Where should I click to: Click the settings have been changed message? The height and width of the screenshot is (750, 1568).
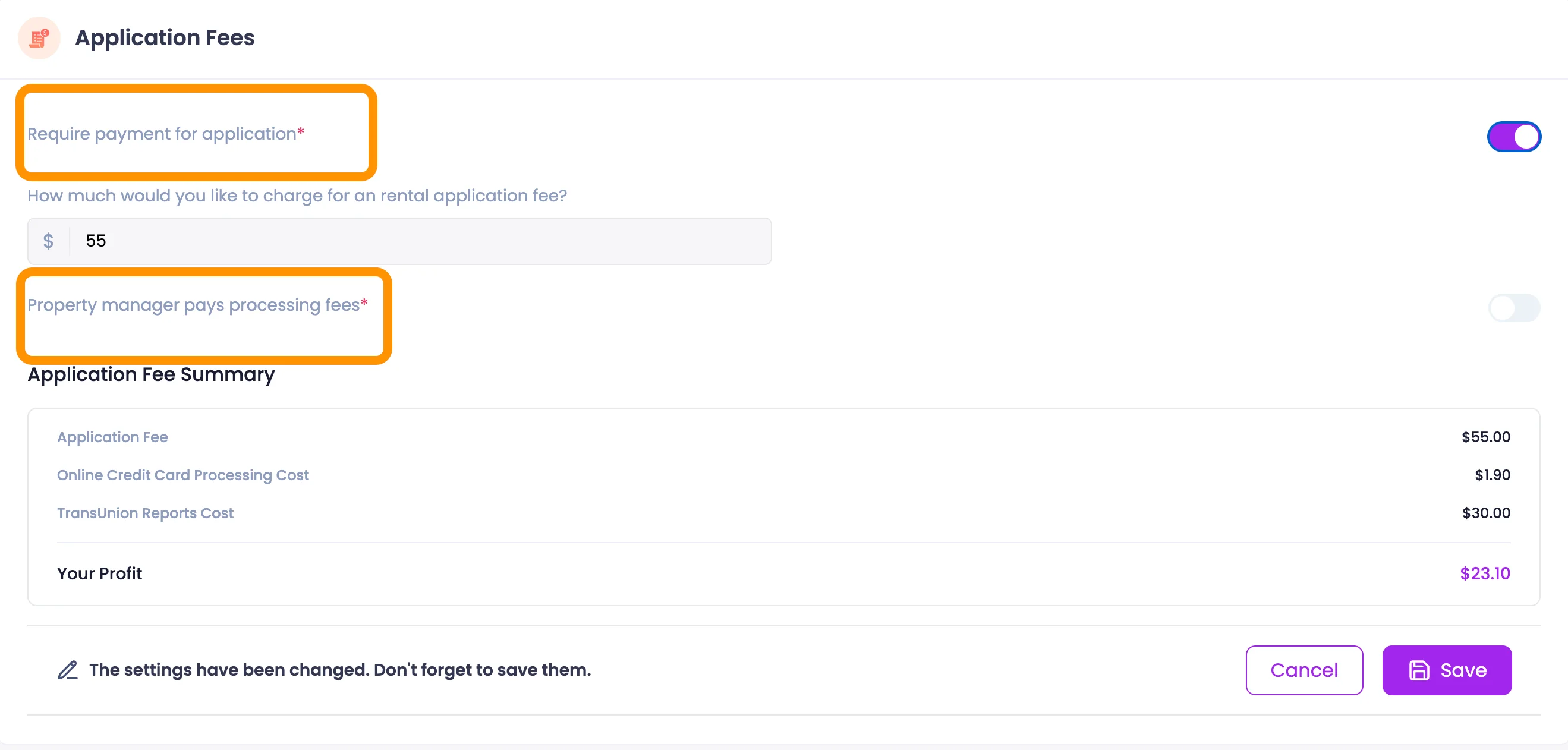pyautogui.click(x=339, y=670)
